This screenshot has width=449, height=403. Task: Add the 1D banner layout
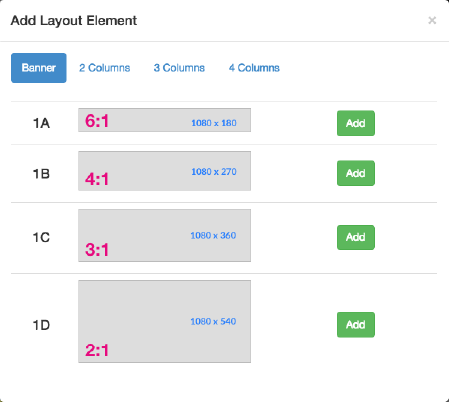pyautogui.click(x=356, y=324)
